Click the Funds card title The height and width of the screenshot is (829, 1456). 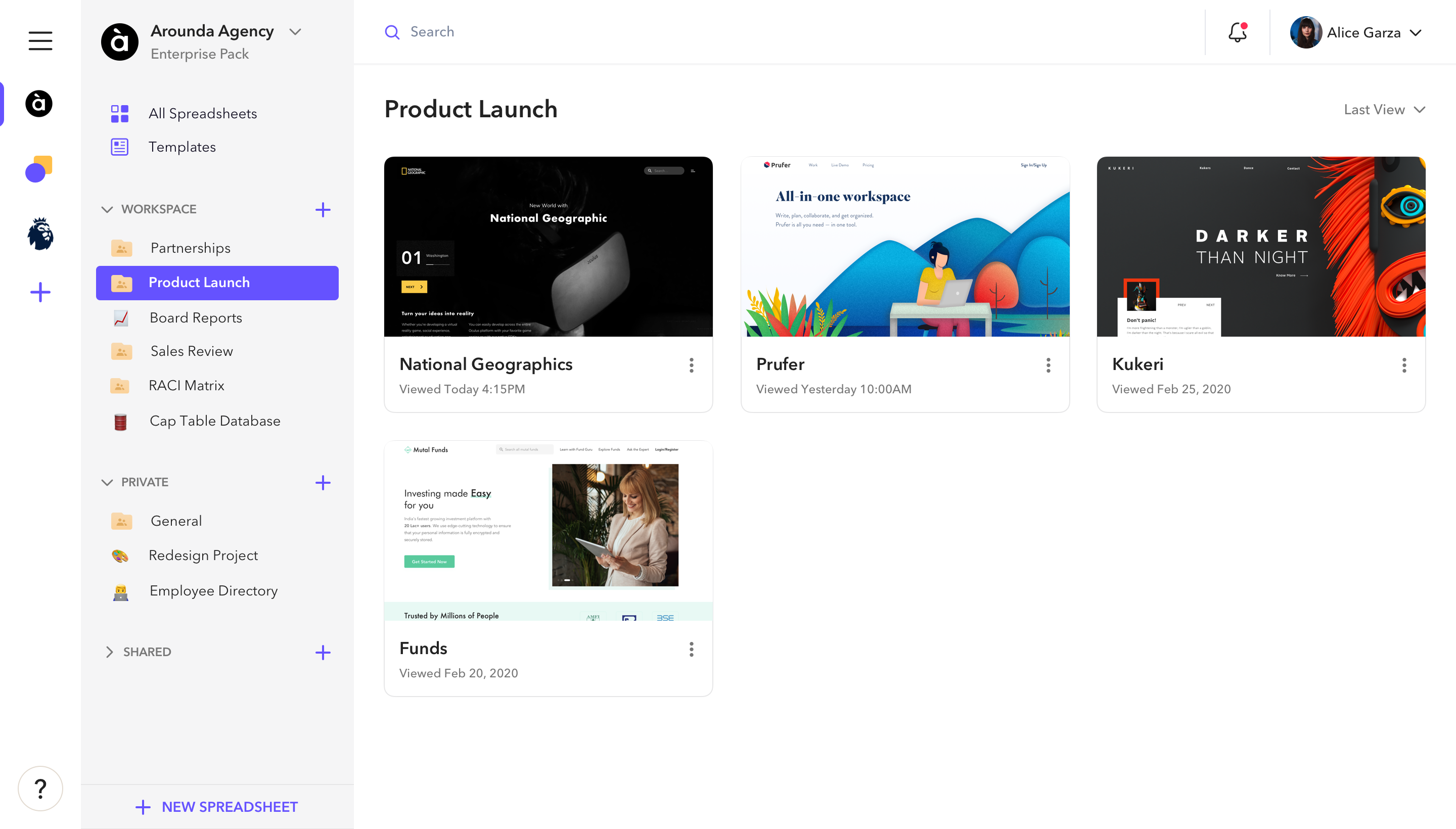pyautogui.click(x=424, y=649)
